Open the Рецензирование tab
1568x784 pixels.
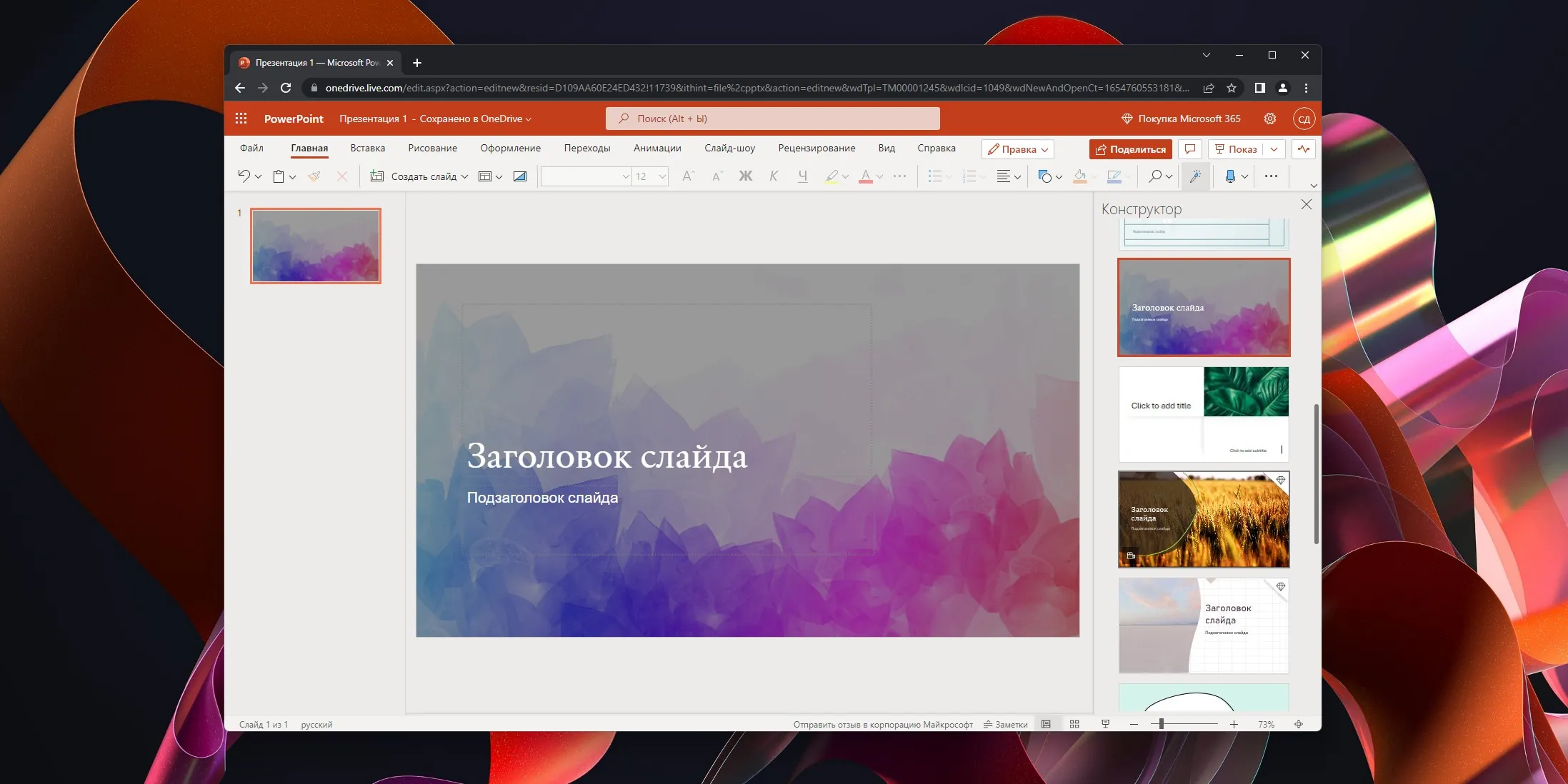pos(817,148)
